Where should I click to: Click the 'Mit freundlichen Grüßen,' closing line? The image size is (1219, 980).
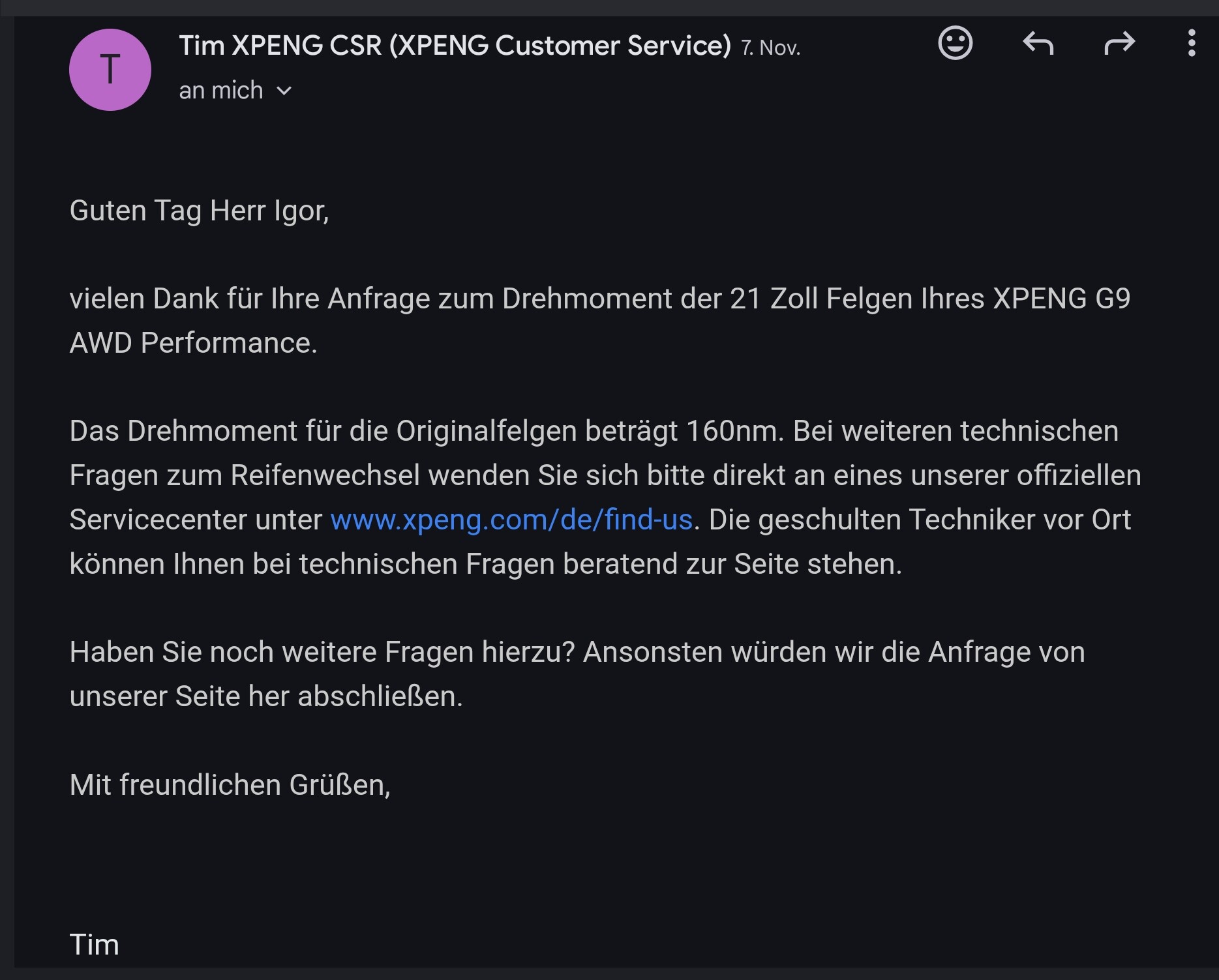(230, 785)
